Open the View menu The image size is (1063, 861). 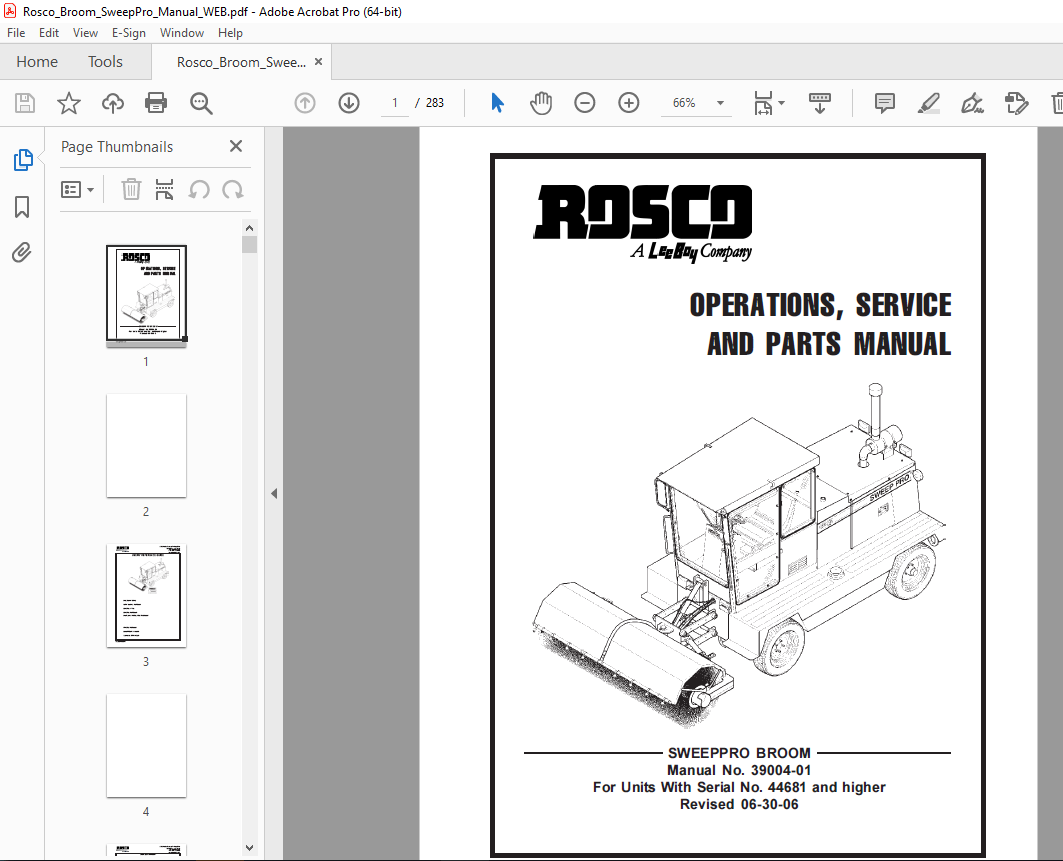tap(85, 33)
